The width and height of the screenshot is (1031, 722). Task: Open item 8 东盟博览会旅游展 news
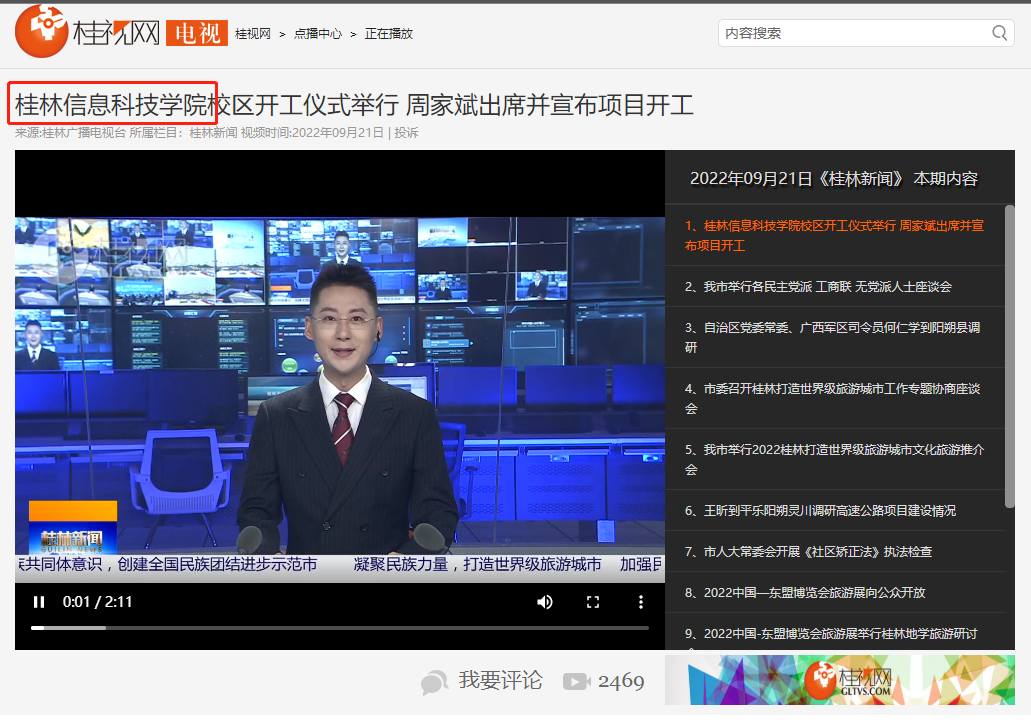[x=814, y=592]
